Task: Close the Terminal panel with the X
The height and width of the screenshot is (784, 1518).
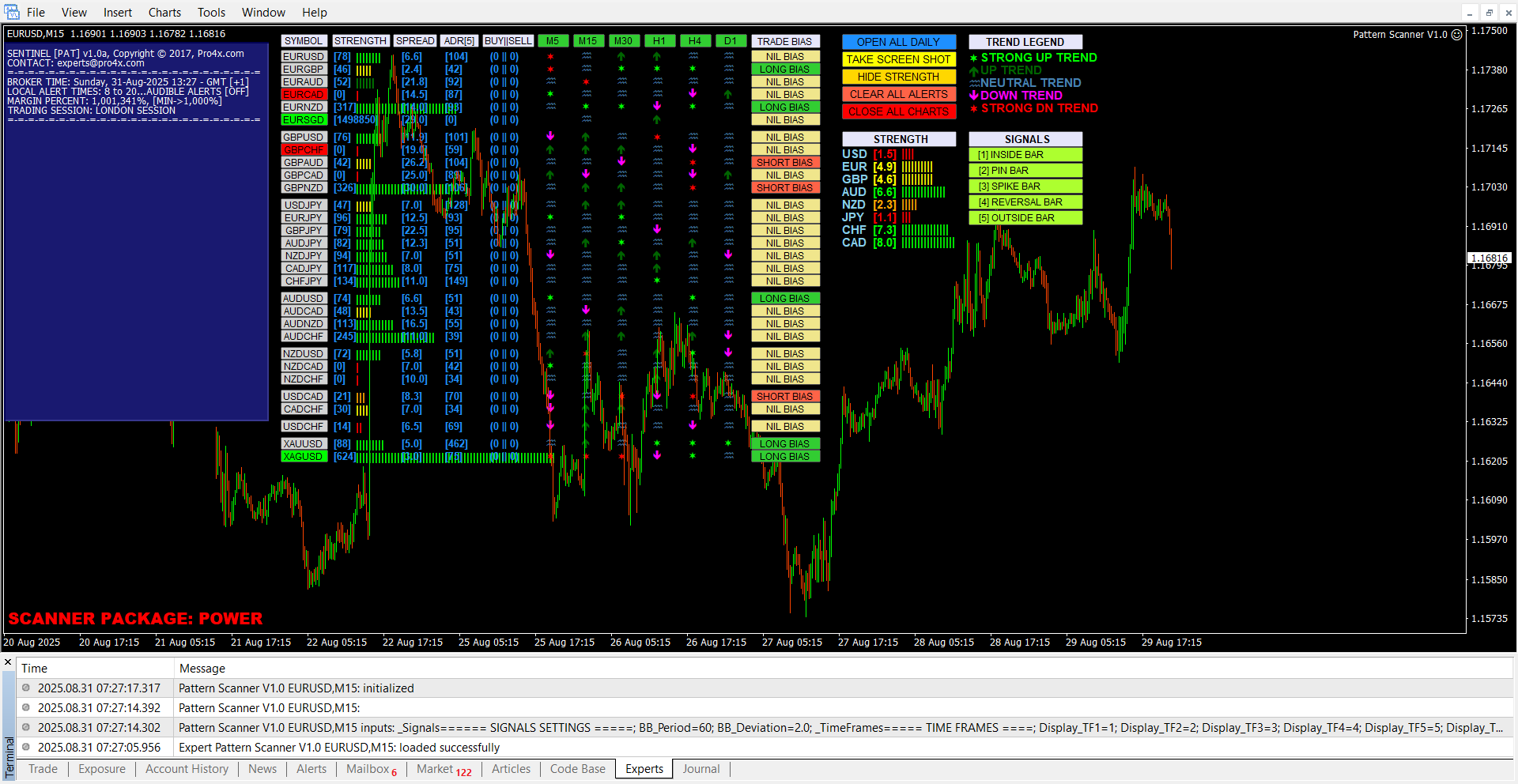Action: click(x=8, y=662)
